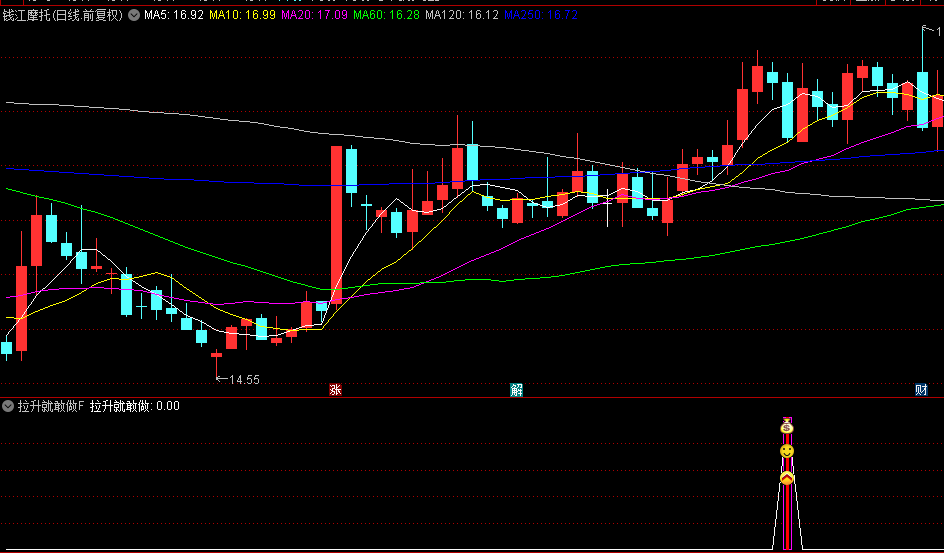Screen dimensions: 944x553
Task: Click the large red limit-up candlestick
Action: [337, 223]
